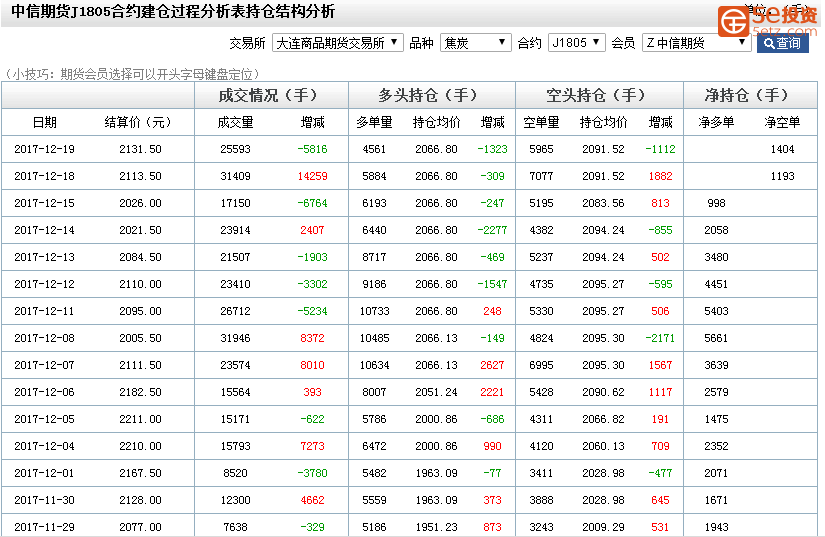Click the 空头持仓（手） group header
The width and height of the screenshot is (825, 537).
(599, 95)
